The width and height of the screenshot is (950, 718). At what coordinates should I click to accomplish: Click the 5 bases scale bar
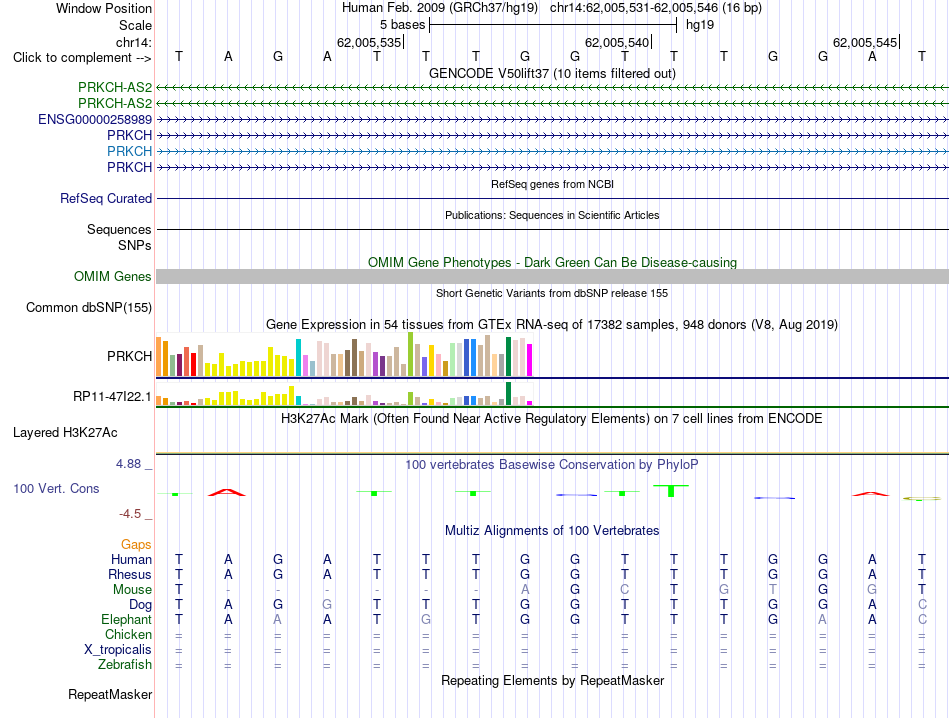[553, 25]
